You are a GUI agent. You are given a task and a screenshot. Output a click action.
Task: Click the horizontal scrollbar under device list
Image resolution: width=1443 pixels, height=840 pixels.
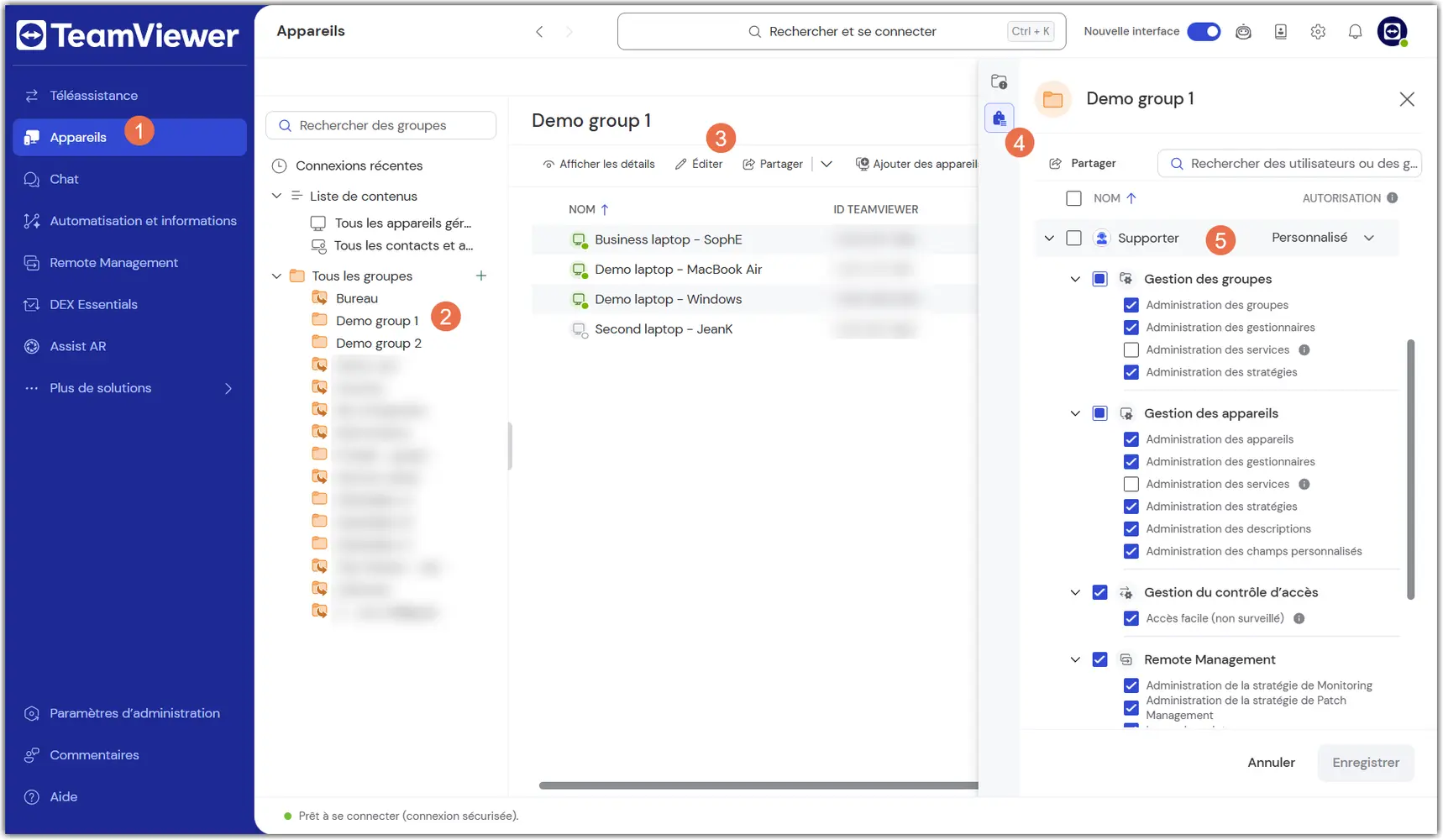point(758,786)
